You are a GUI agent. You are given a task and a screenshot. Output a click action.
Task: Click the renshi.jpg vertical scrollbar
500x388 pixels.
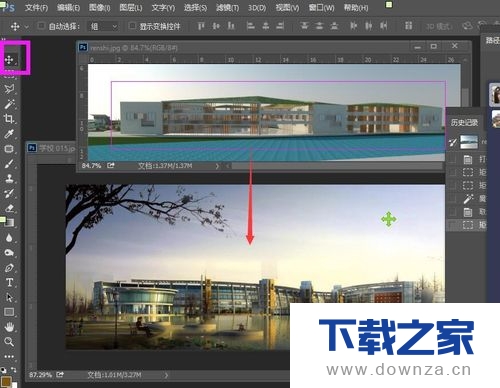[x=466, y=97]
